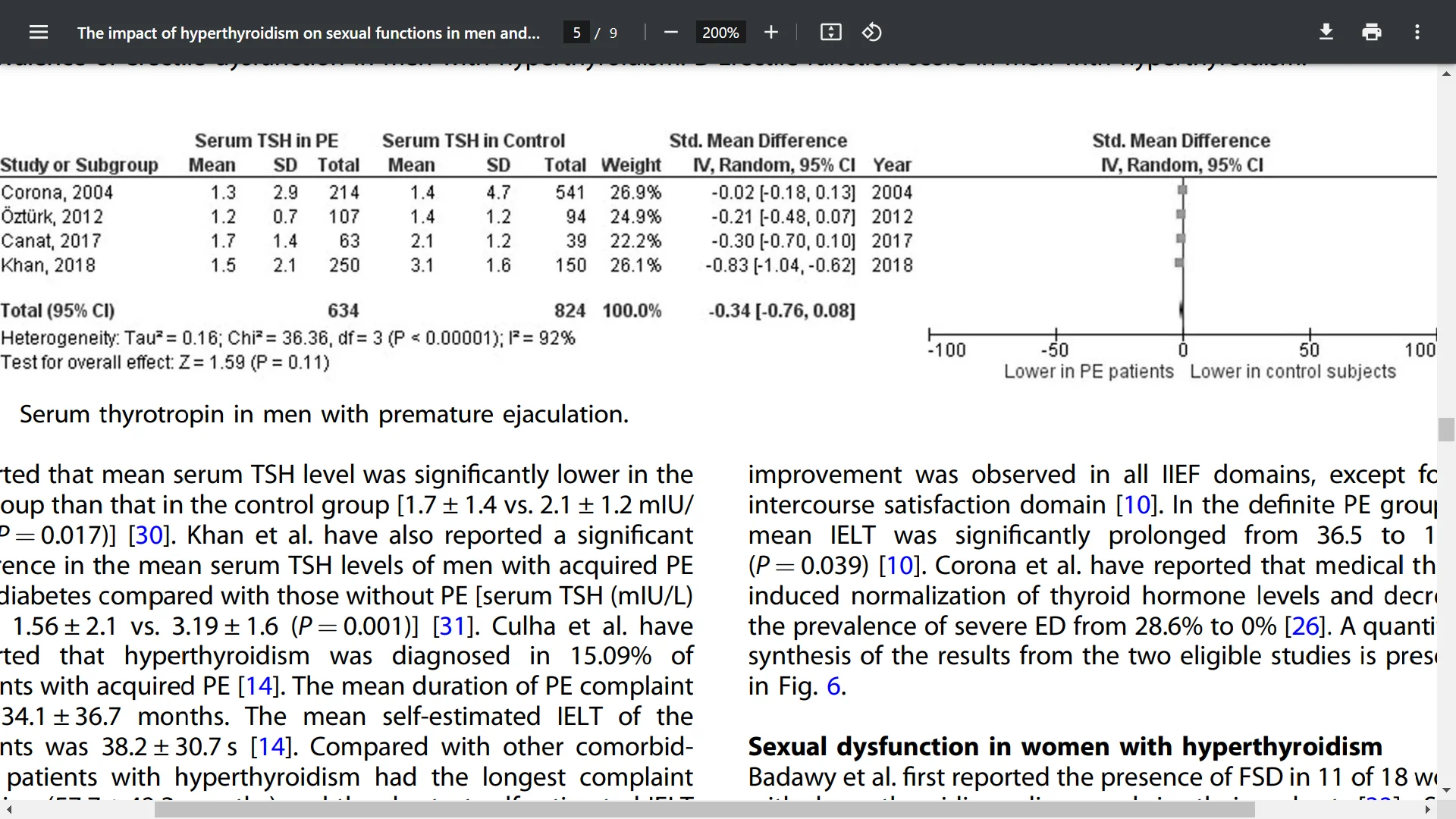Click the vertical scrollbar thumb

1446,429
